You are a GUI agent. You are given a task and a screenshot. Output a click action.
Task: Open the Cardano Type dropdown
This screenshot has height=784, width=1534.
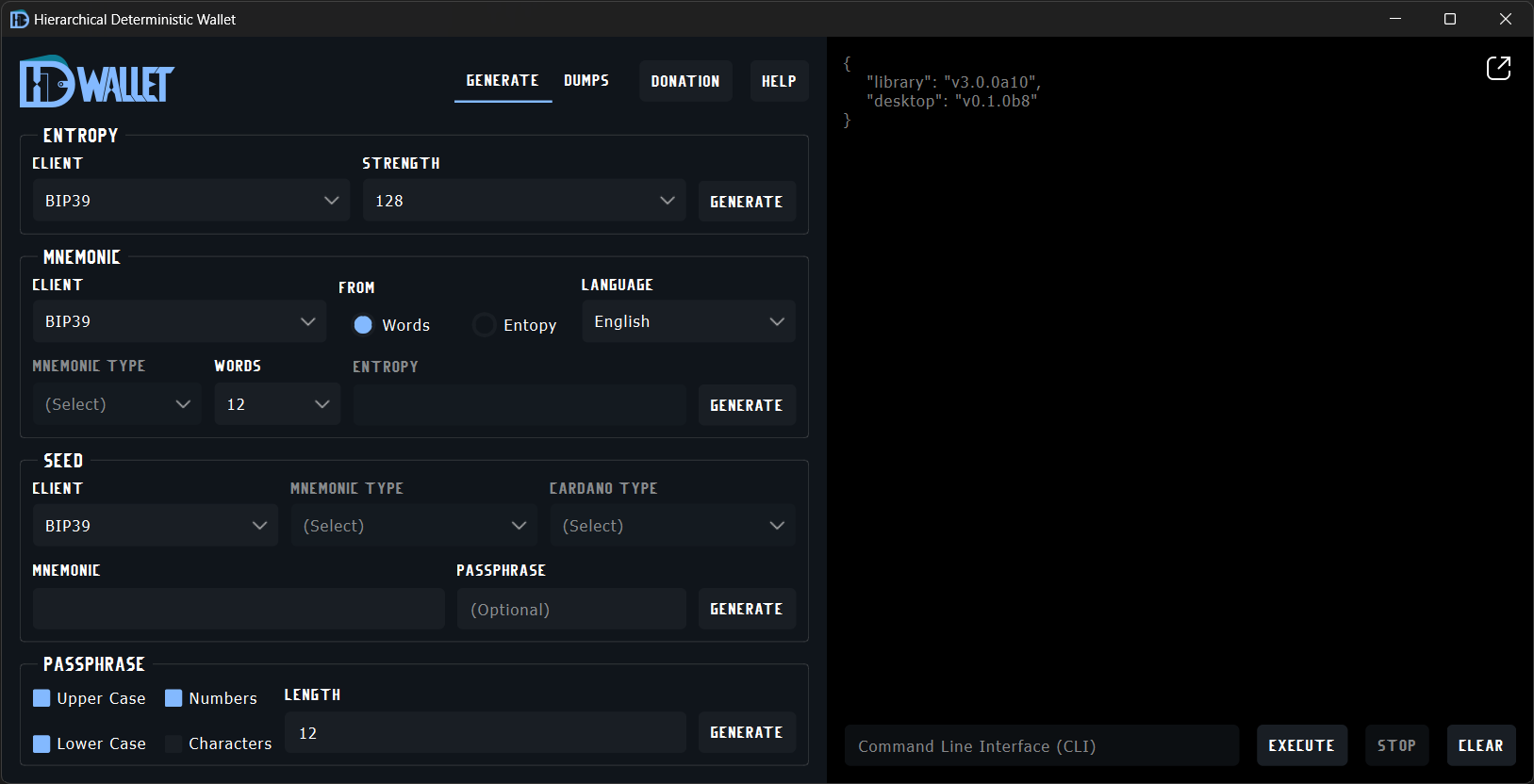[673, 526]
